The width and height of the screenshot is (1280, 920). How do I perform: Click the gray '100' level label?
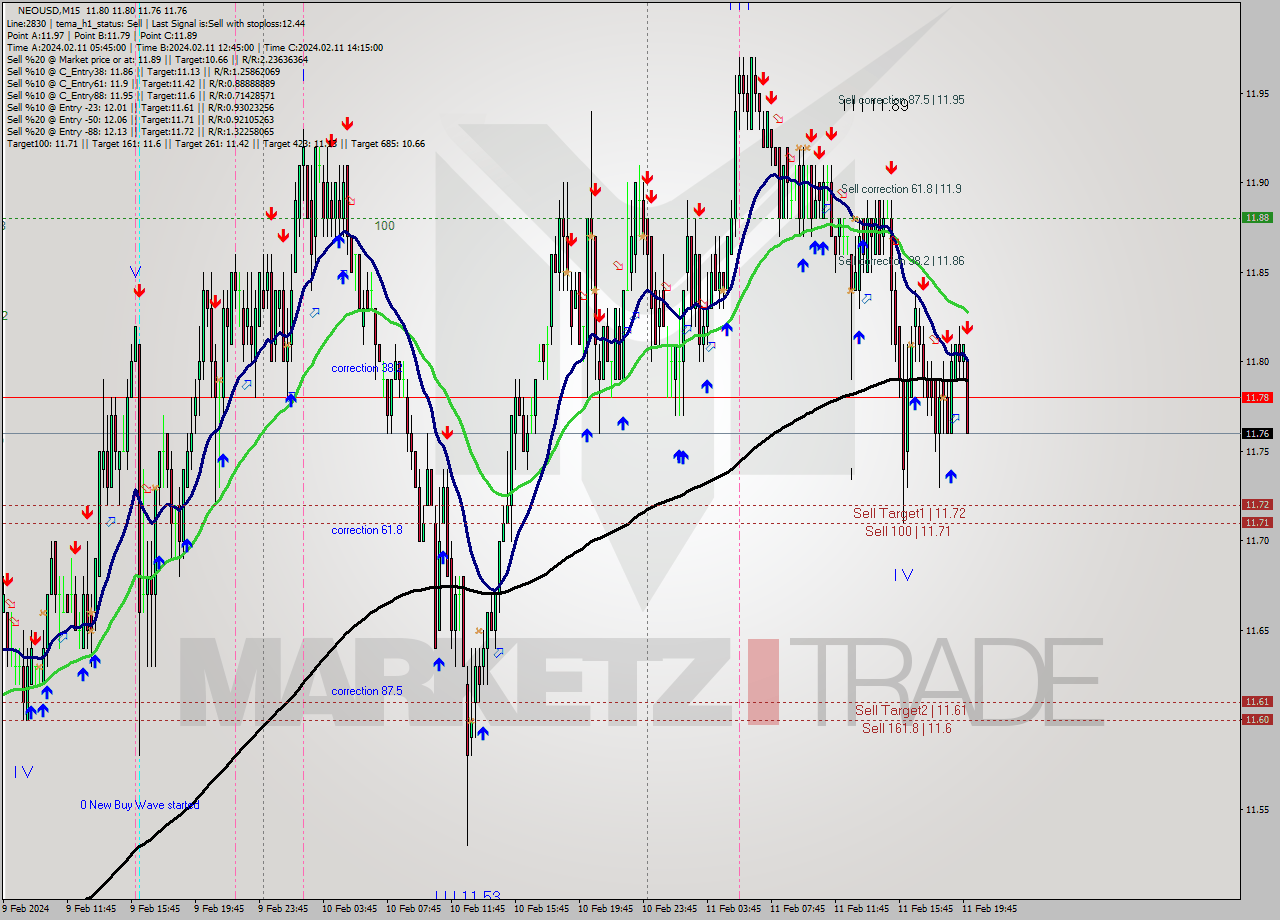click(385, 226)
